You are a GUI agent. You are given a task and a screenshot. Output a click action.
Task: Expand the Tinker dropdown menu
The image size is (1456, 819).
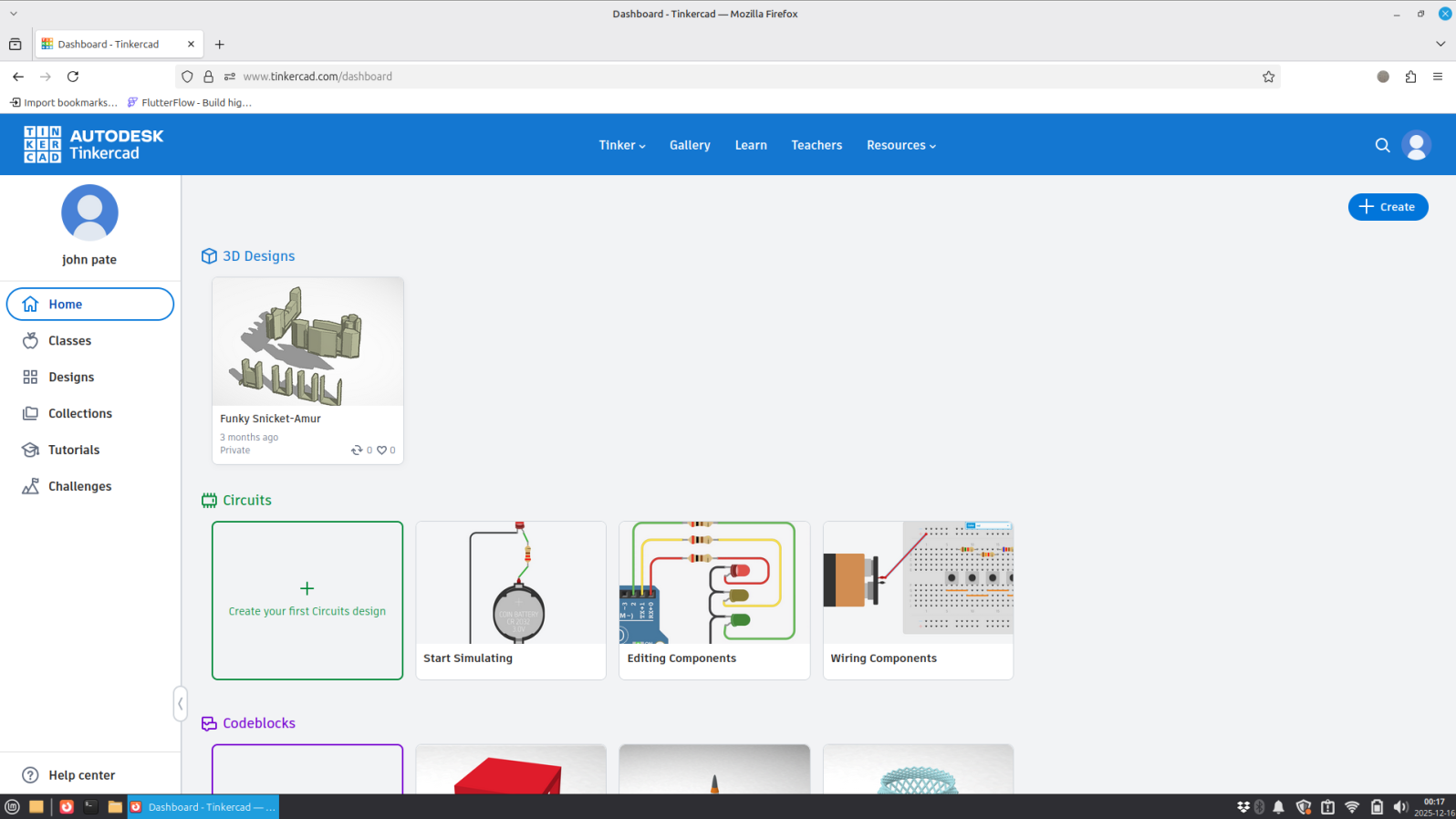pyautogui.click(x=621, y=145)
